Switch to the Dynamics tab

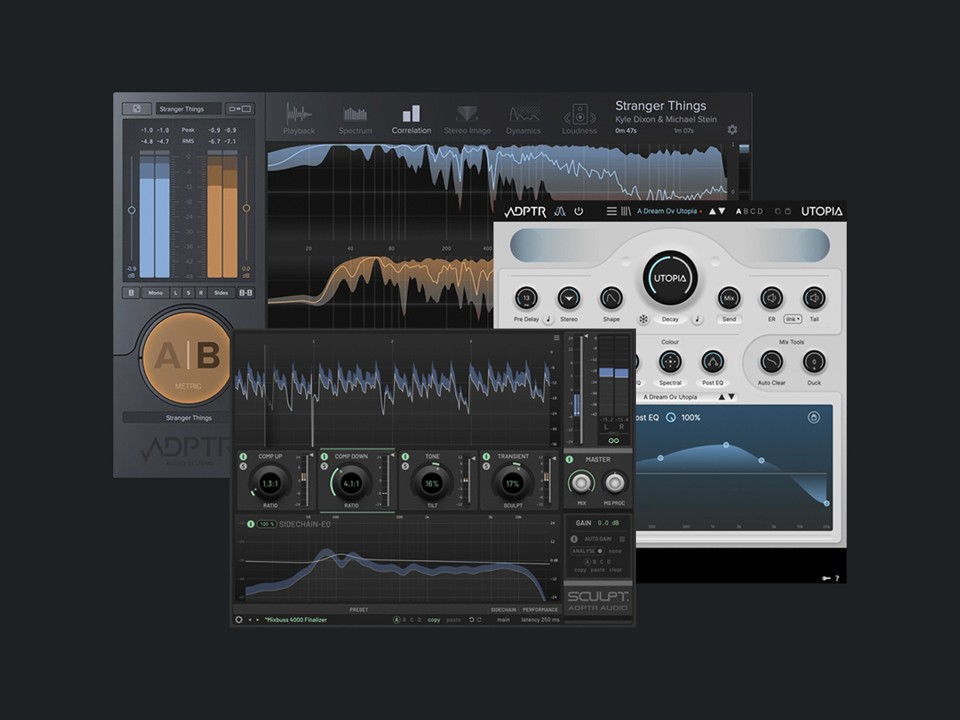(523, 119)
